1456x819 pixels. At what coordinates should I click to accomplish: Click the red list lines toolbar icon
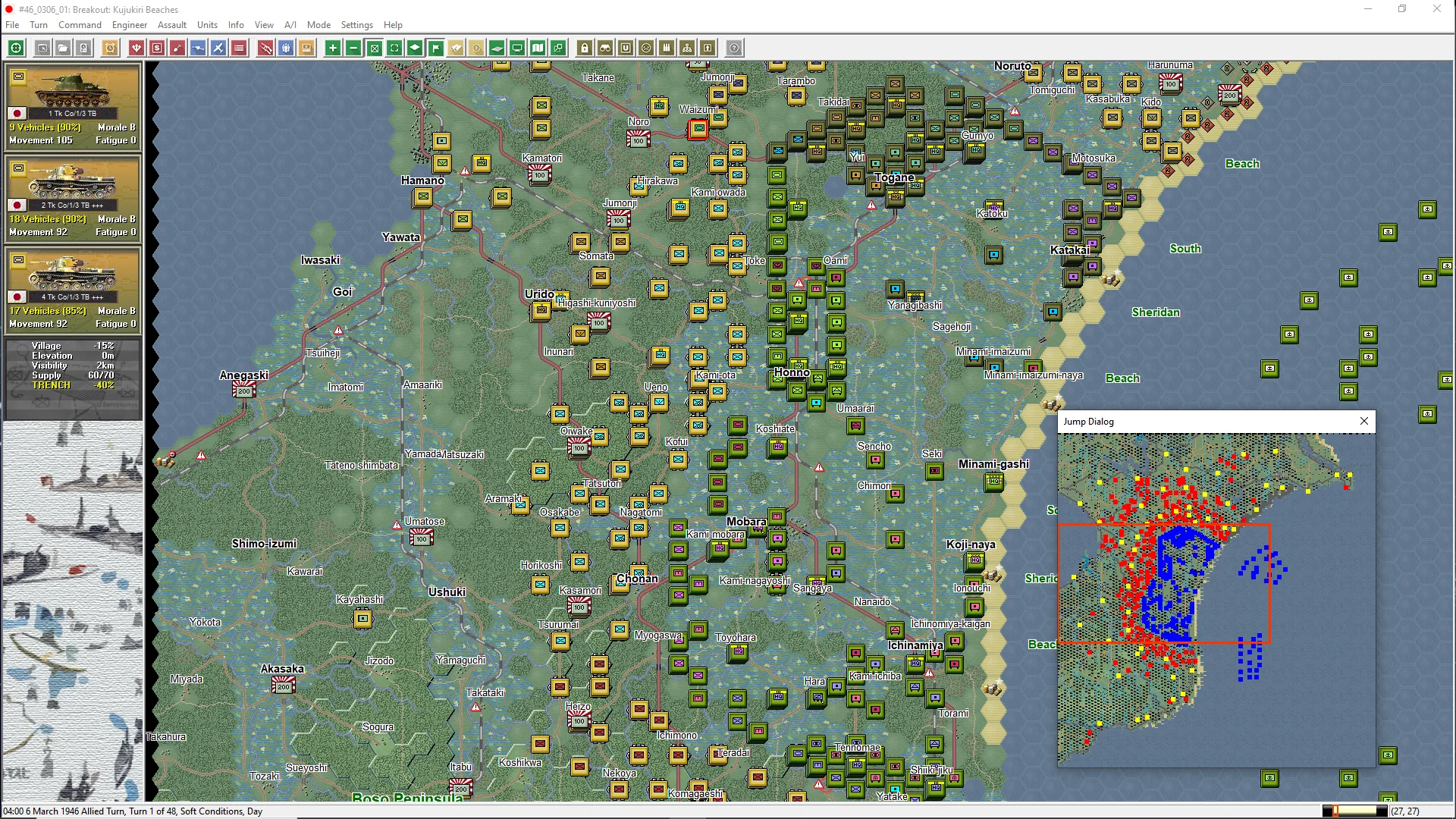coord(239,49)
